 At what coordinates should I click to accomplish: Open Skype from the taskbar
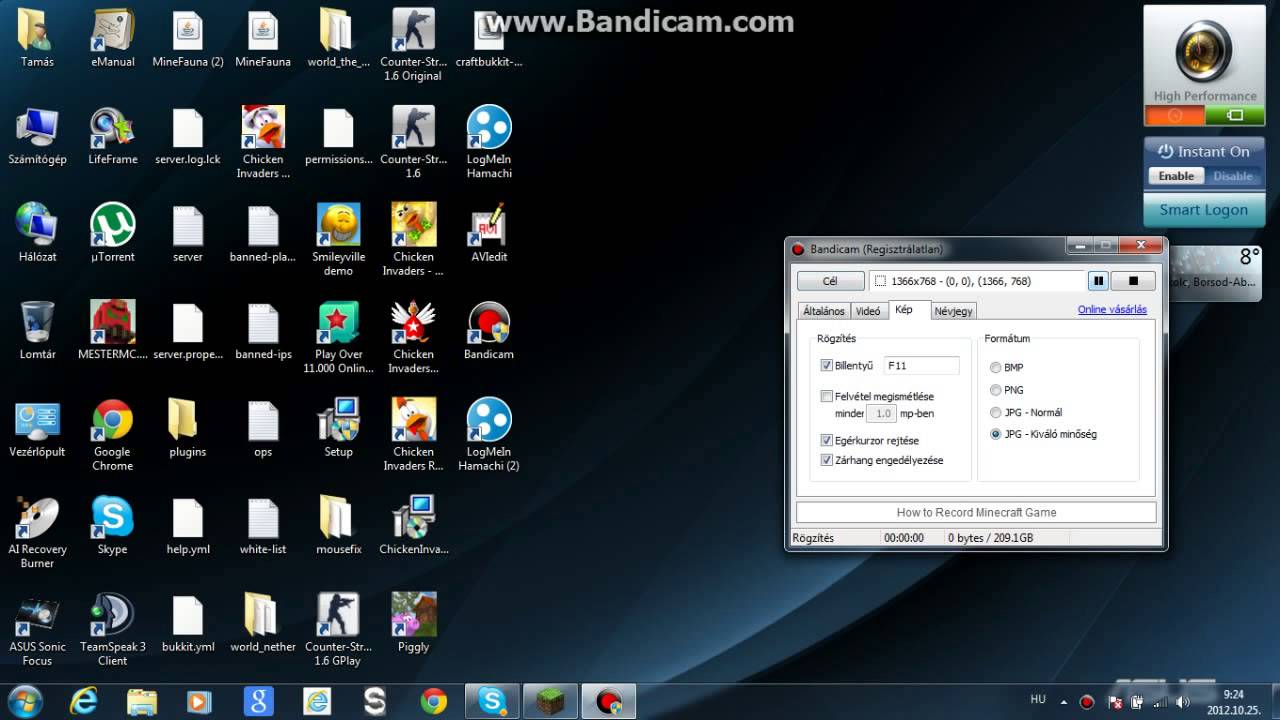(492, 701)
